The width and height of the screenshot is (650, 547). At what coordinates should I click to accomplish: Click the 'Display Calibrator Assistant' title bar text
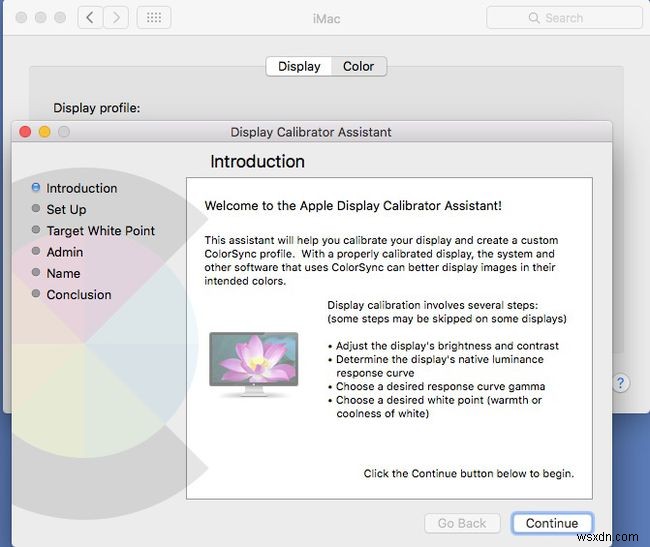(x=311, y=132)
